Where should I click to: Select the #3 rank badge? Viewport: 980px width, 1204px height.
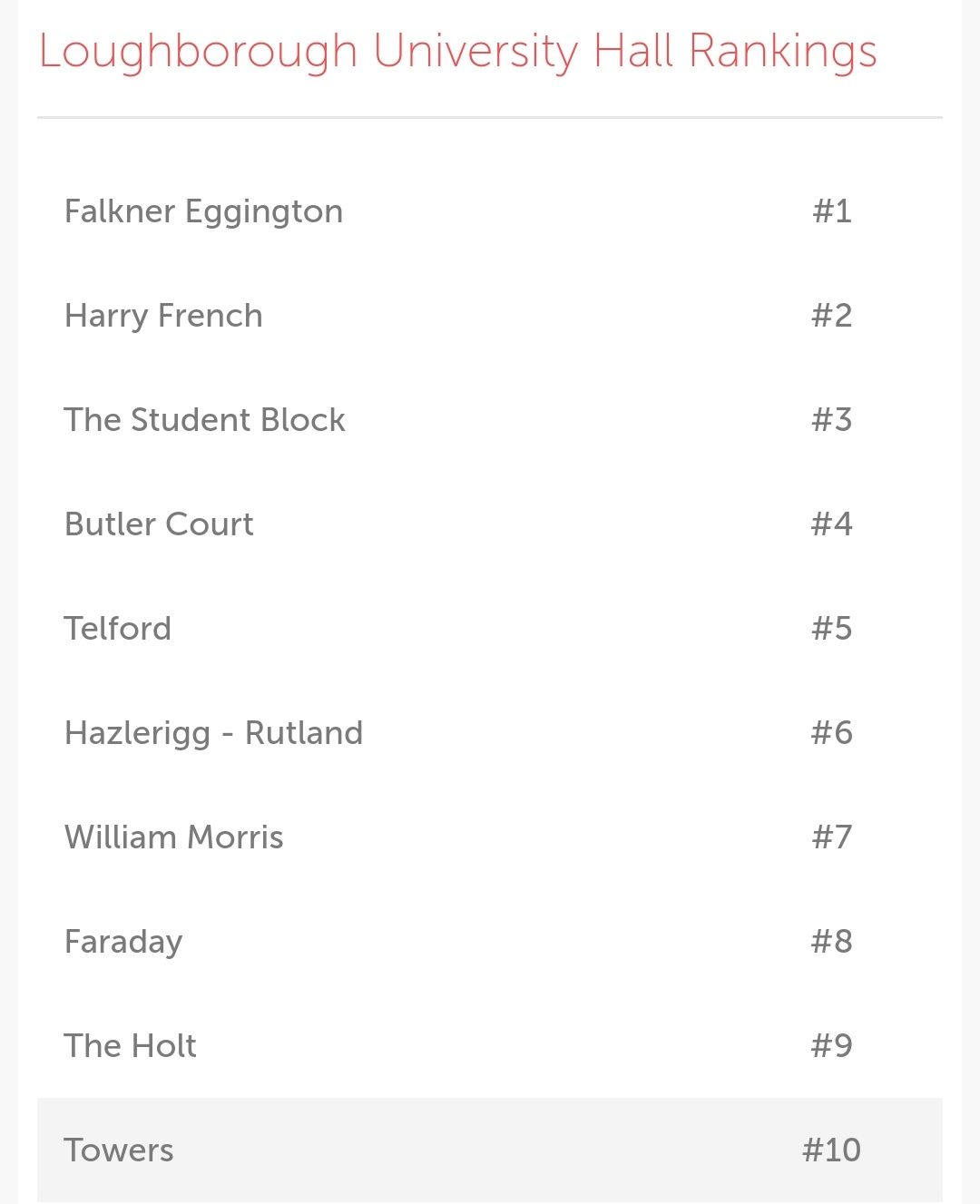tap(832, 420)
